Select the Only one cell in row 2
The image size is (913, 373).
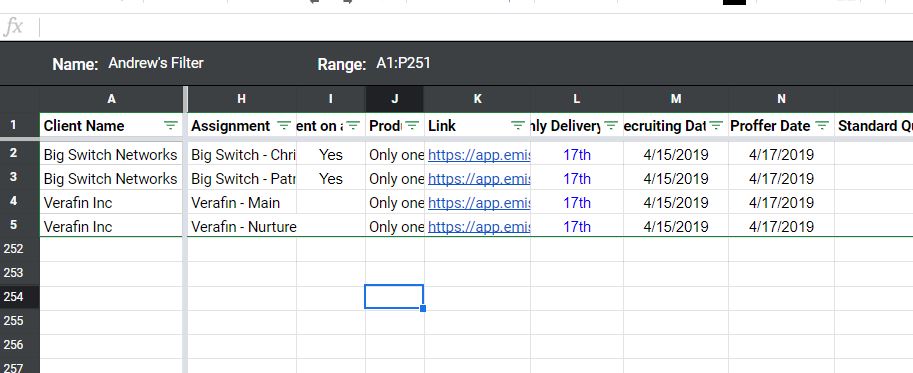pyautogui.click(x=395, y=154)
